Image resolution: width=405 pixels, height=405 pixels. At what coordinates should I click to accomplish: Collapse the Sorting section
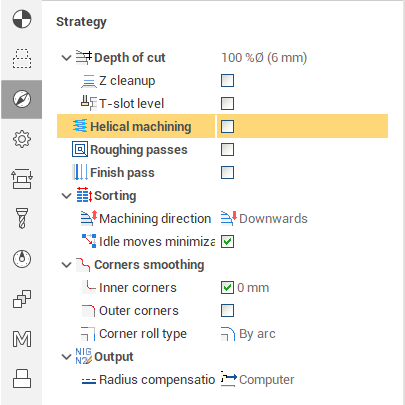coord(67,196)
